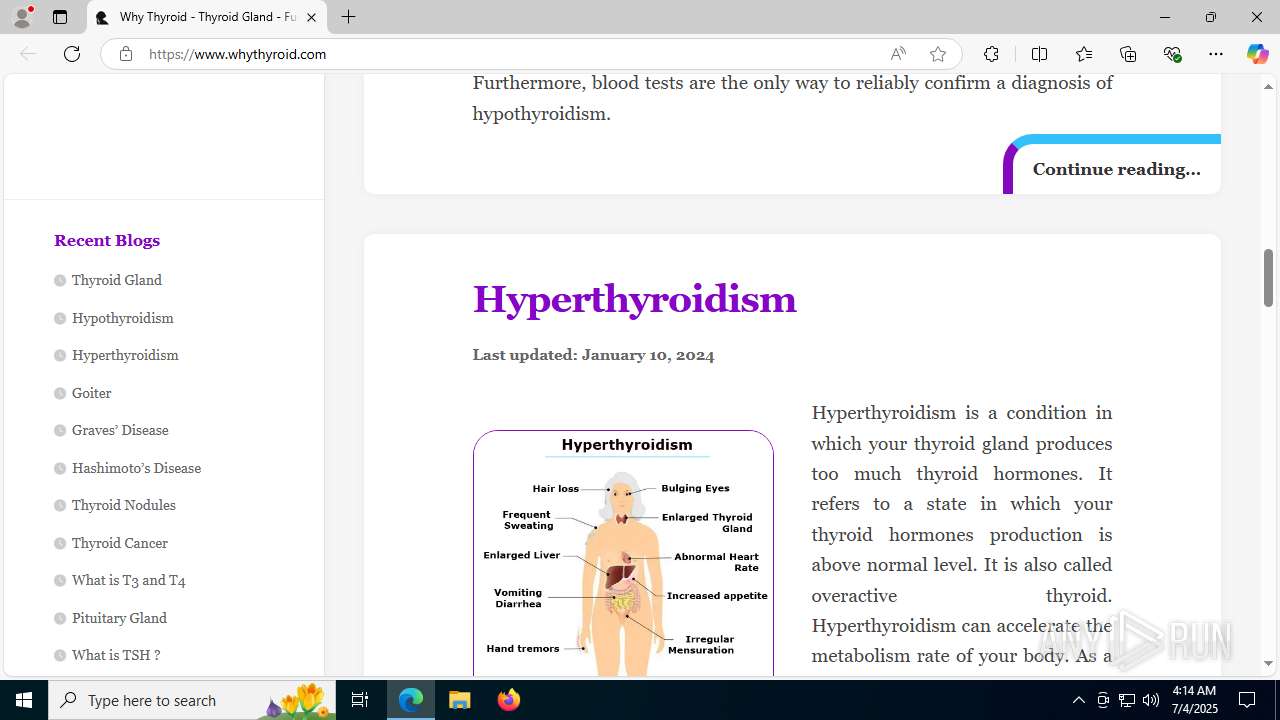Show hidden tray icons chevron
The width and height of the screenshot is (1280, 720).
pyautogui.click(x=1078, y=700)
